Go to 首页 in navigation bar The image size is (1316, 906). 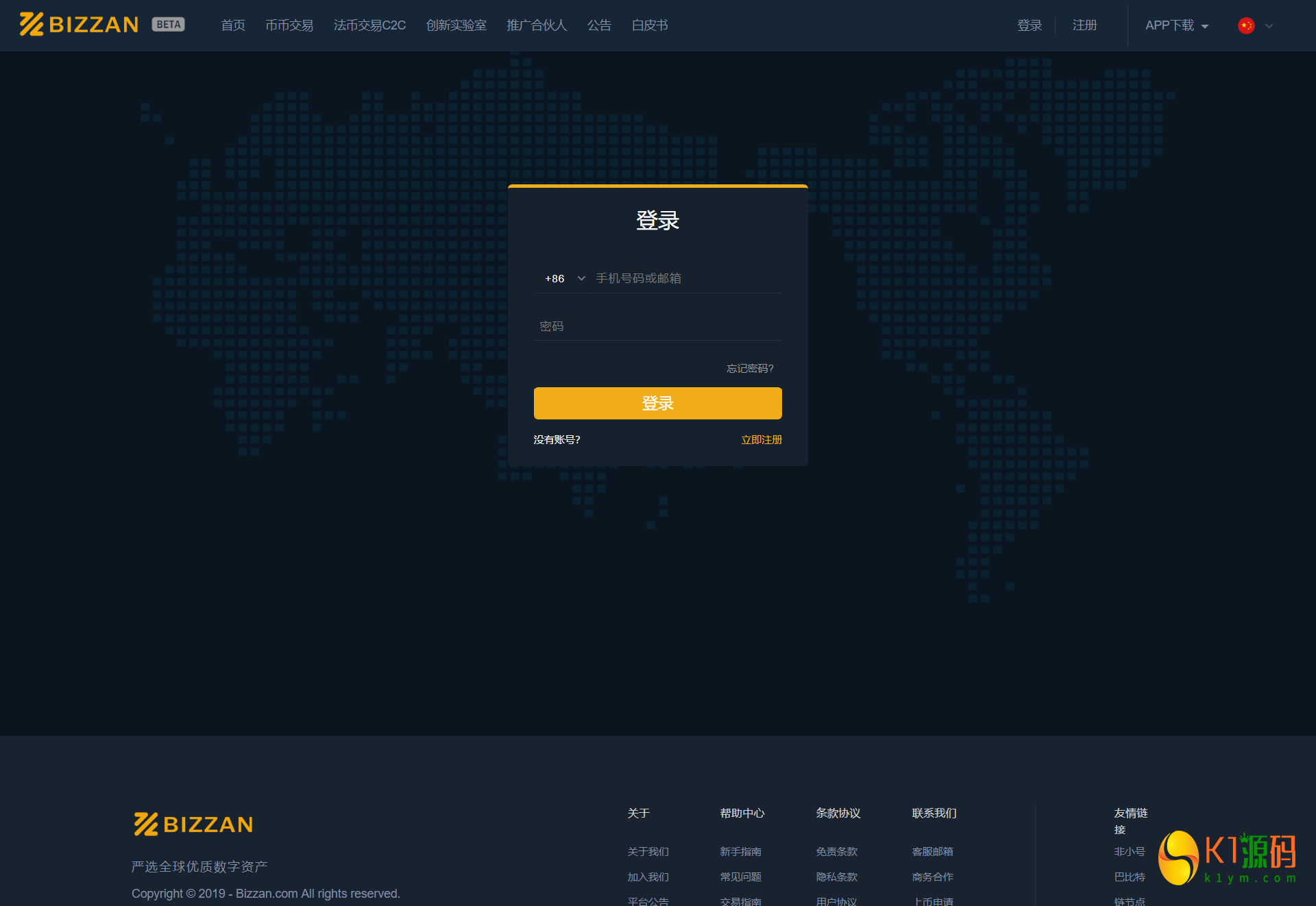click(233, 25)
